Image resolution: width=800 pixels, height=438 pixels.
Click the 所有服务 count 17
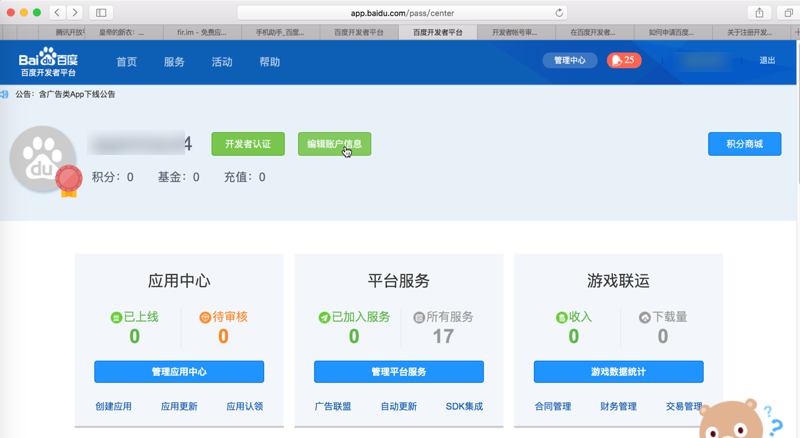[x=443, y=336]
